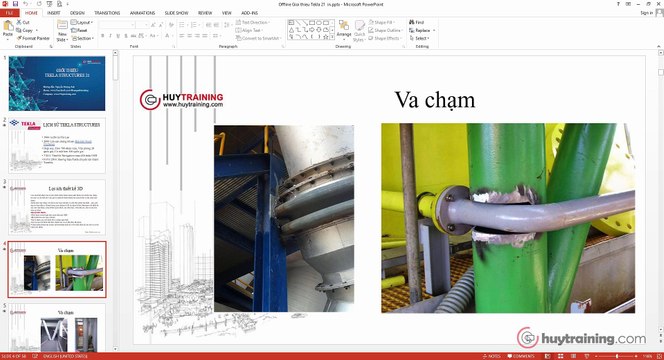This screenshot has height=360, width=664.
Task: Open the font color picker
Action: point(168,36)
